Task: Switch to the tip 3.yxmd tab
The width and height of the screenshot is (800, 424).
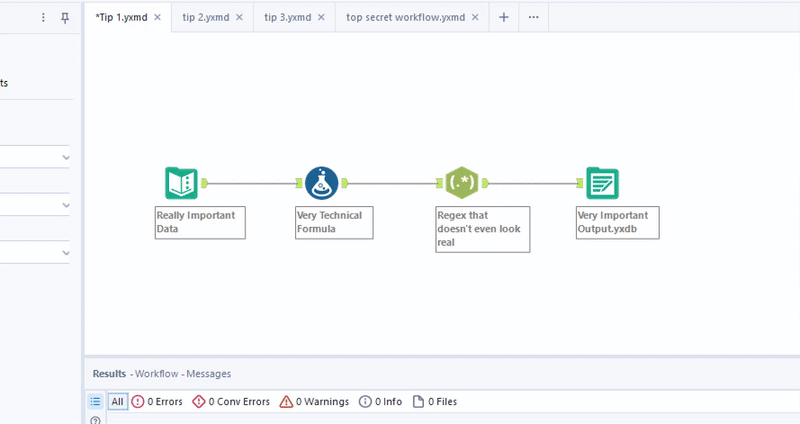Action: click(x=288, y=17)
